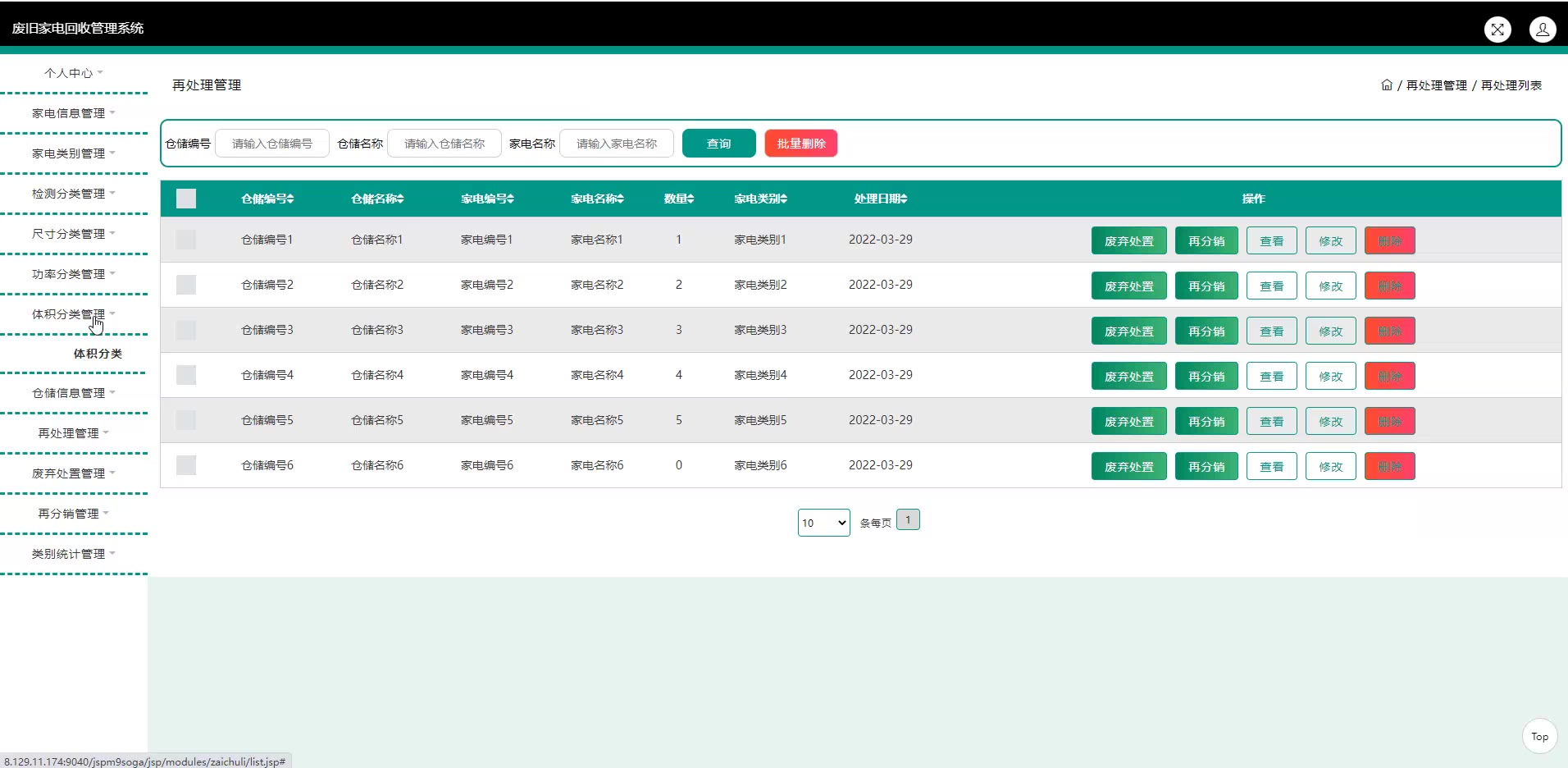Select 再分销管理 in the sidebar
1568x768 pixels.
click(x=73, y=514)
